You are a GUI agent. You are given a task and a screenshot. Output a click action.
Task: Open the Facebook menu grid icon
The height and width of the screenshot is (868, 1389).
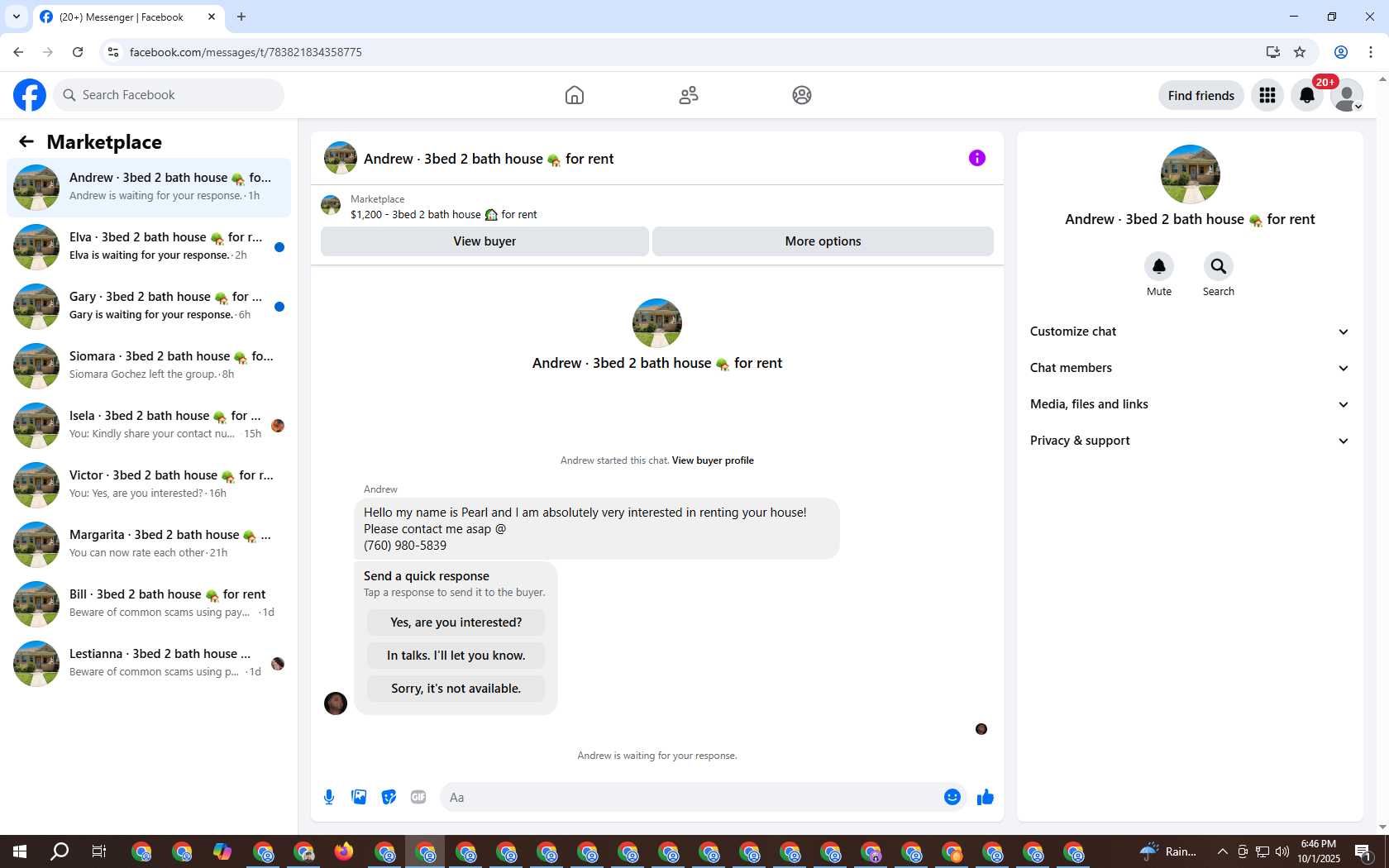pos(1267,95)
